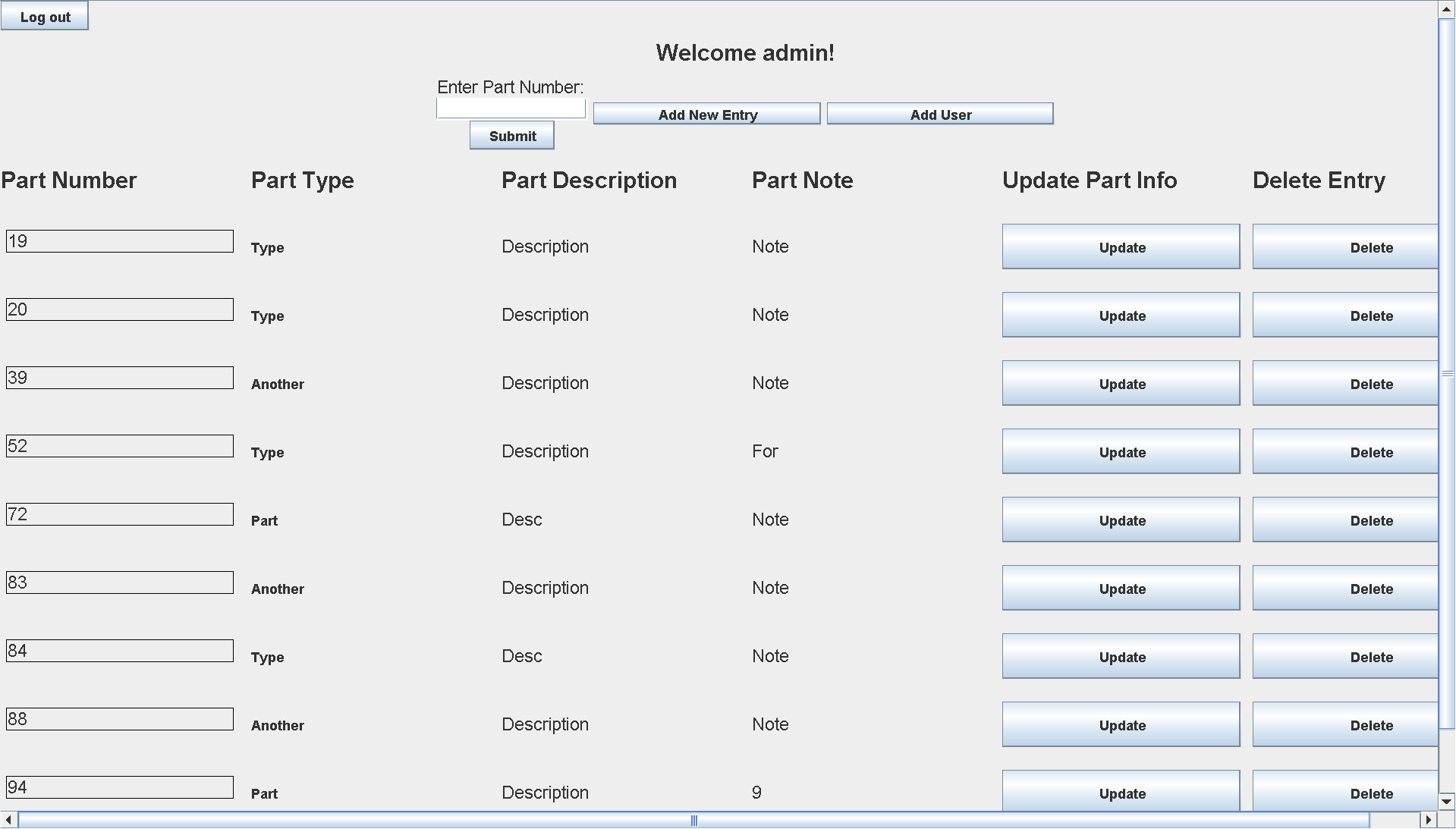
Task: Click Update for part 88
Action: [1121, 724]
